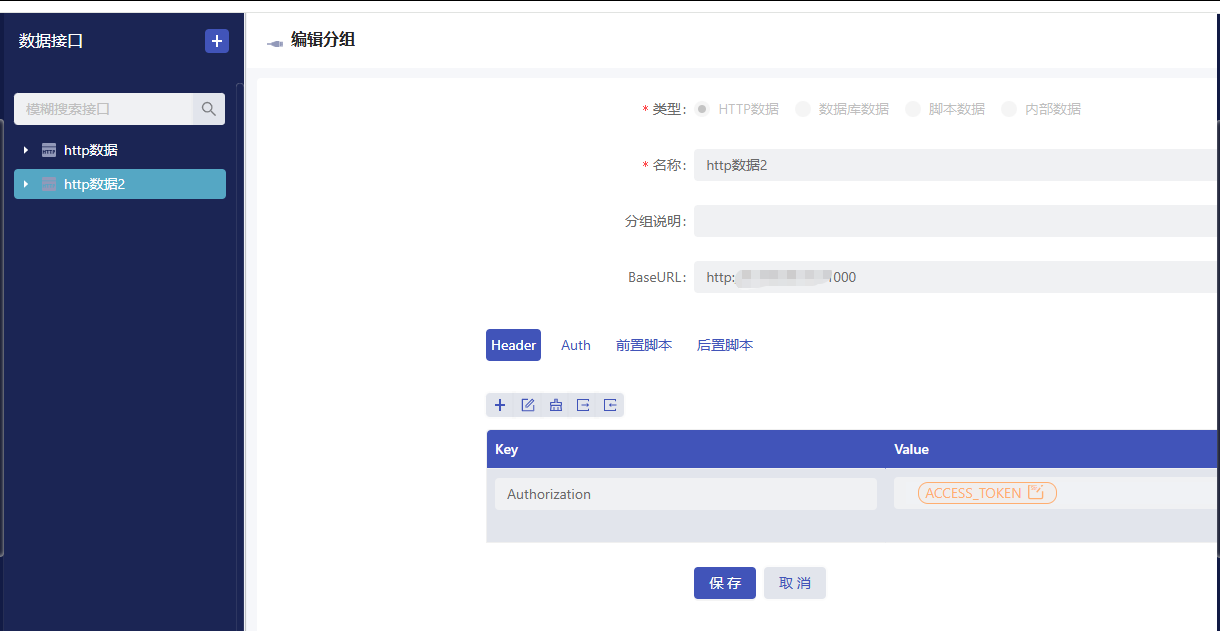Click the 取消 cancel button

coord(794,583)
